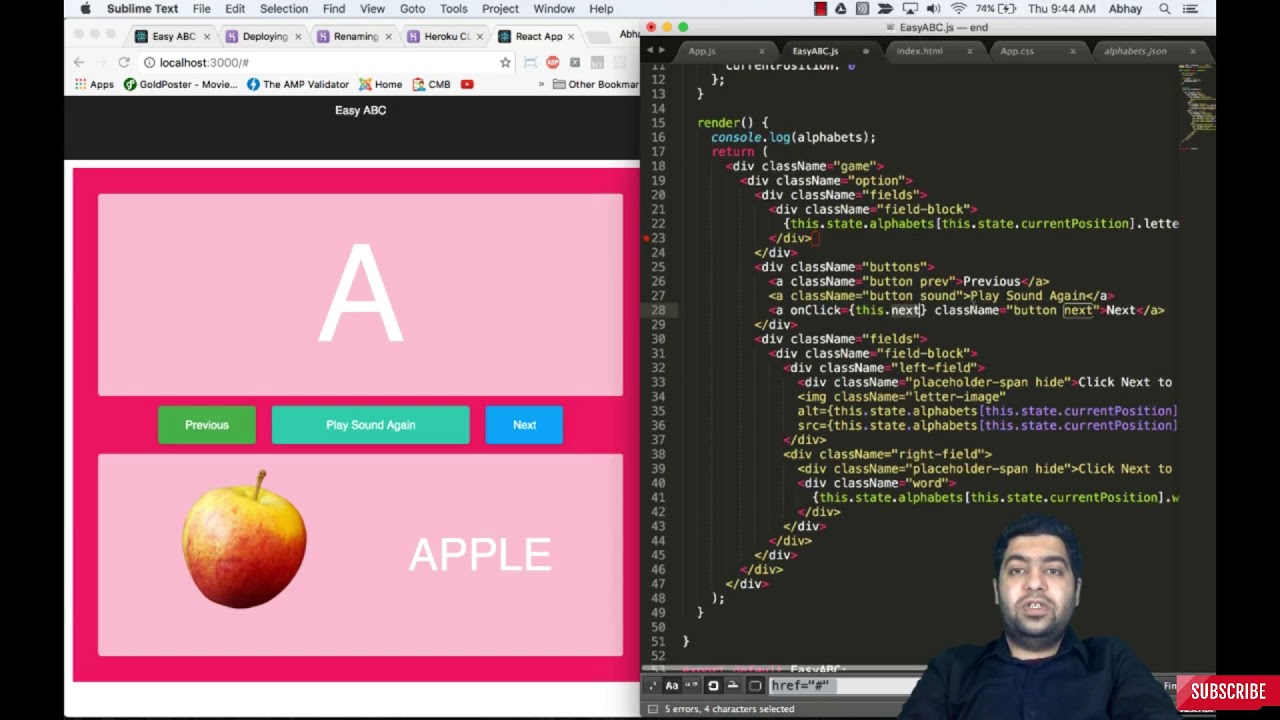
Task: Toggle case sensitive search (Aa) in find bar
Action: click(672, 686)
